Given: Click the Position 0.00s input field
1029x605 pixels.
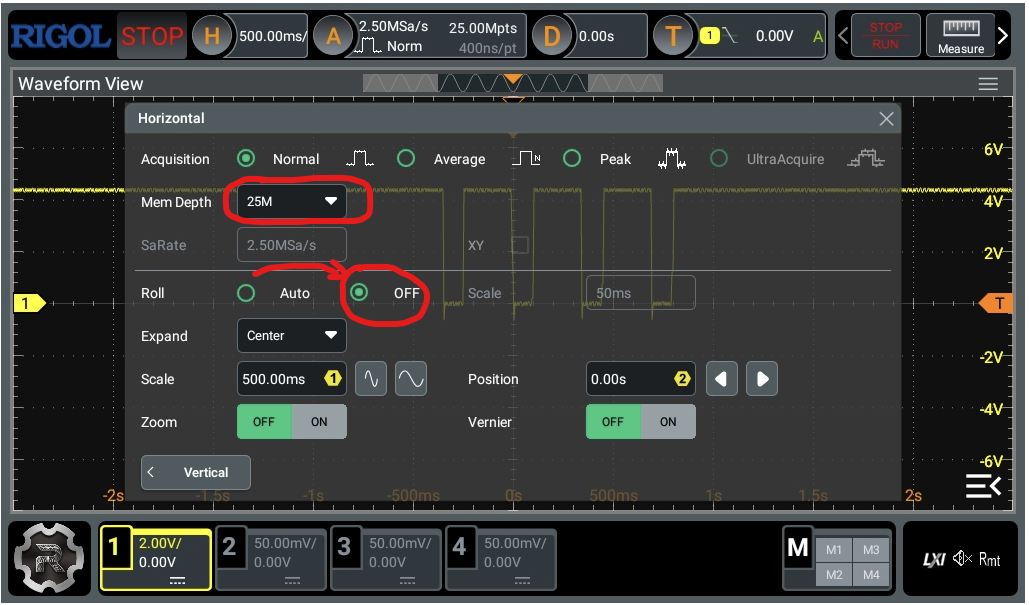Looking at the screenshot, I should click(640, 379).
